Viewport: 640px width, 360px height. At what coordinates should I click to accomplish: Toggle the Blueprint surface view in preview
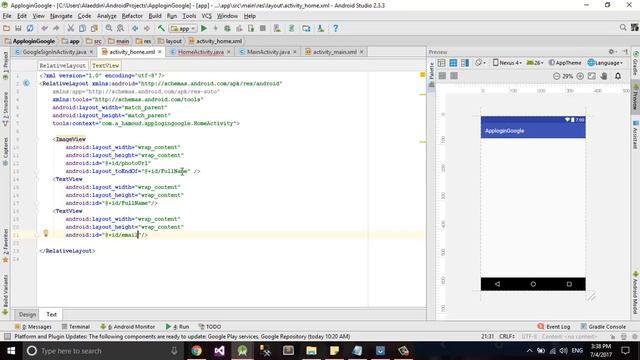[453, 62]
